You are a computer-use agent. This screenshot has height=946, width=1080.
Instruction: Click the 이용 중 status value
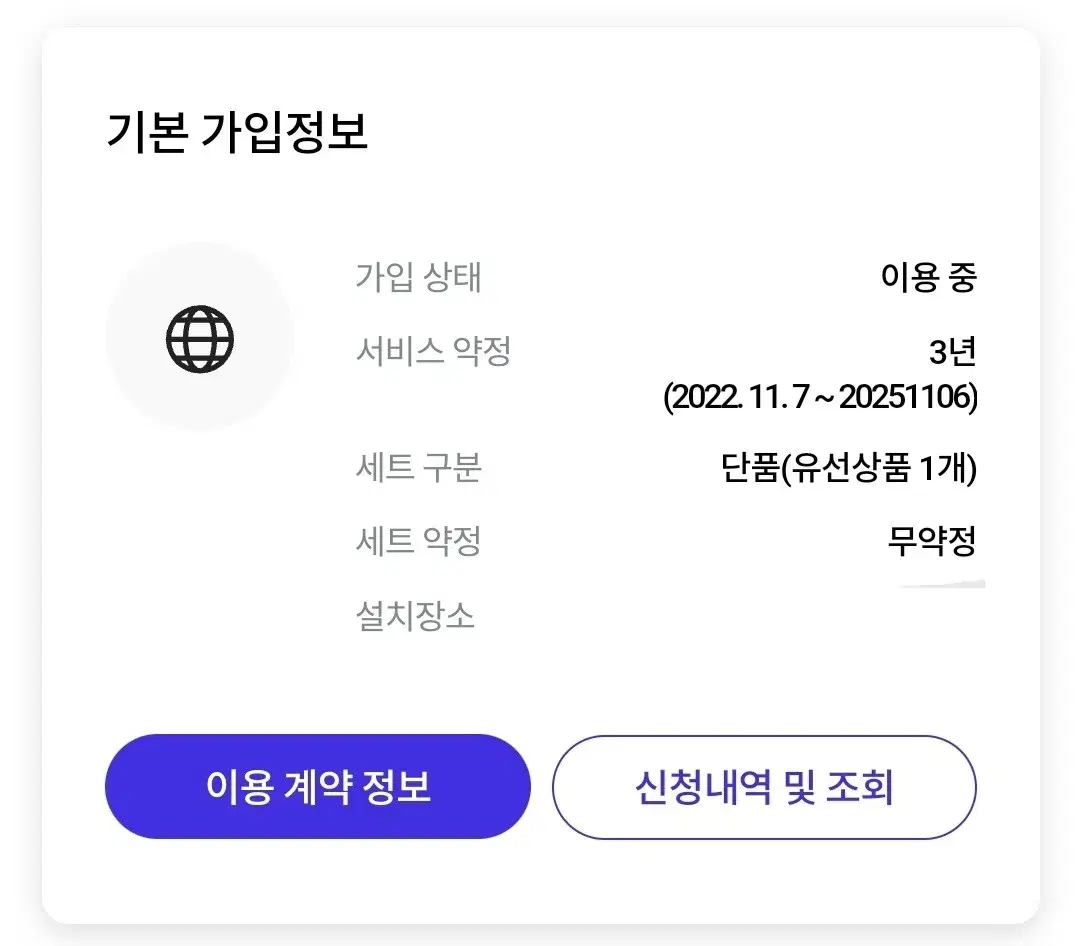[x=928, y=277]
